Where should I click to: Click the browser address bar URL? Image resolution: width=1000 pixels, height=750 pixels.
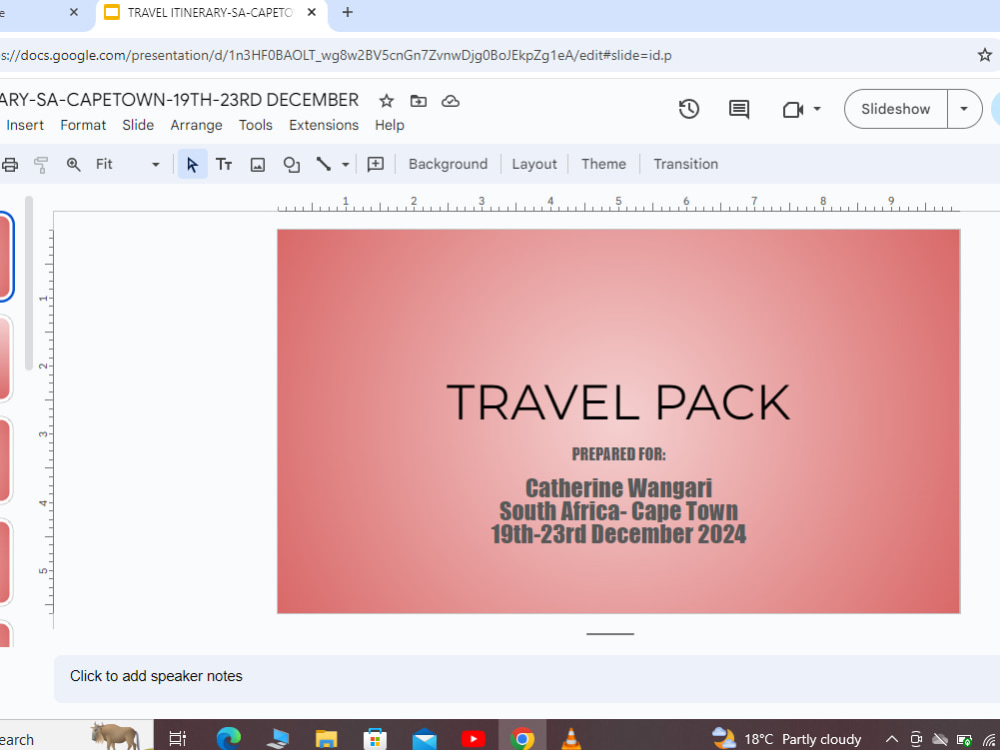pyautogui.click(x=335, y=55)
